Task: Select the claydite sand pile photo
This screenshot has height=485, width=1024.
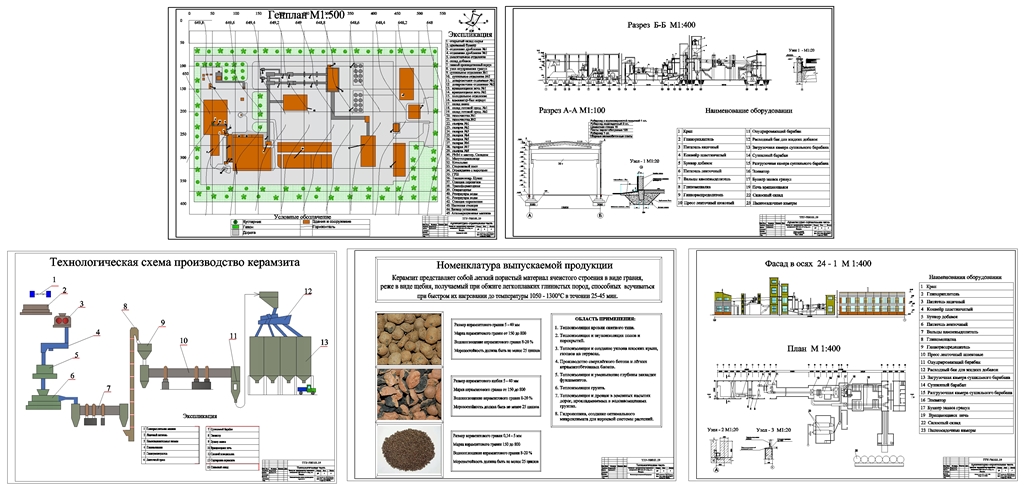Action: tap(409, 448)
